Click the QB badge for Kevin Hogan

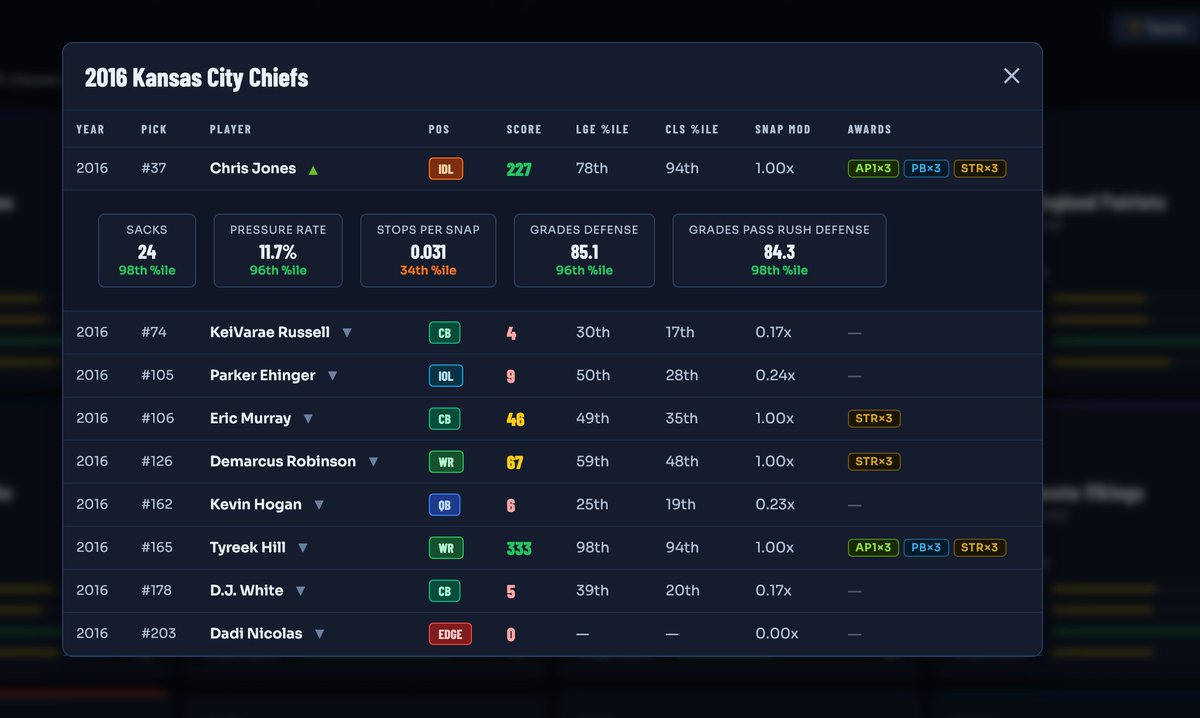tap(444, 505)
